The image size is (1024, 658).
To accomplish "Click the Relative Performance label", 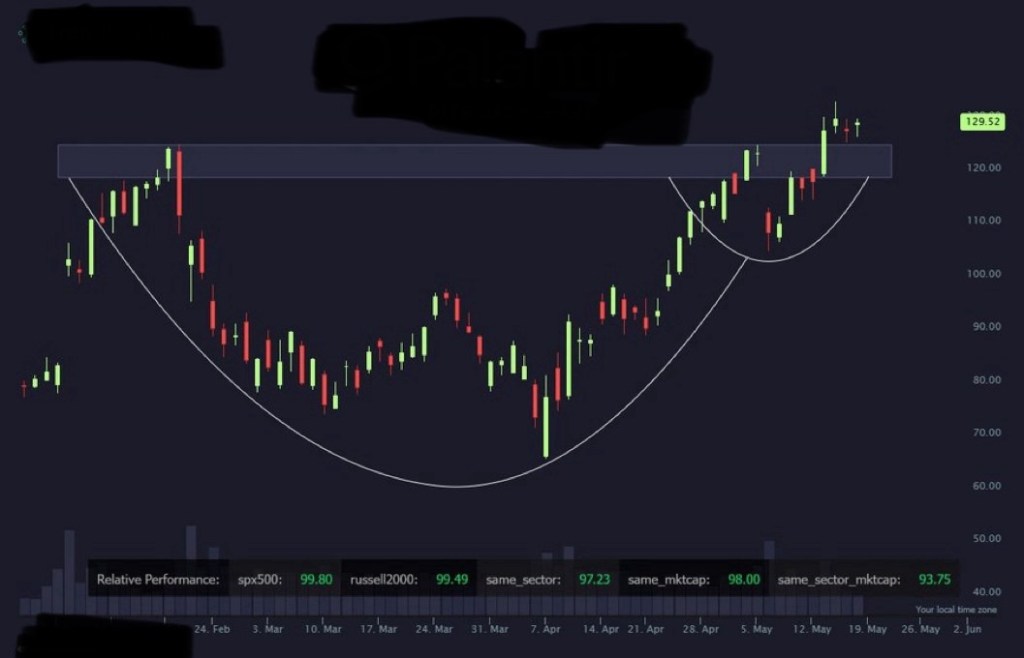I will (x=157, y=579).
